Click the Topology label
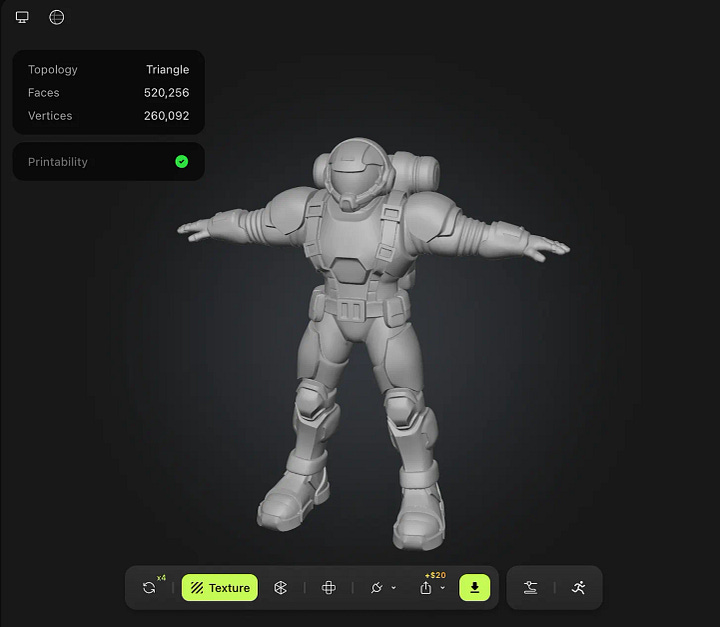The width and height of the screenshot is (720, 627). pyautogui.click(x=52, y=69)
